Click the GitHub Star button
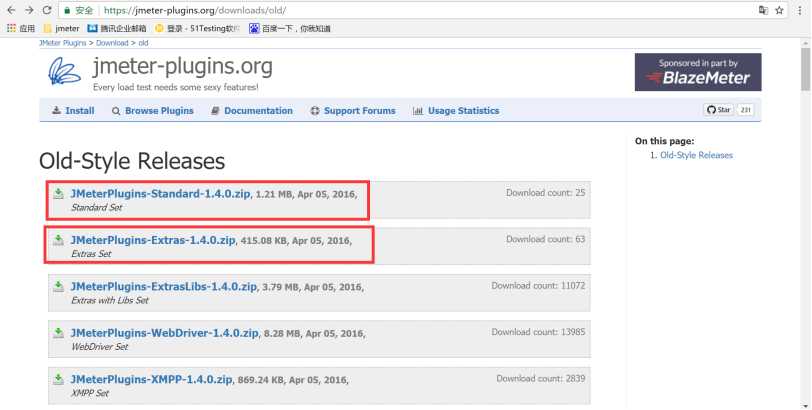The image size is (812, 410). coord(718,110)
